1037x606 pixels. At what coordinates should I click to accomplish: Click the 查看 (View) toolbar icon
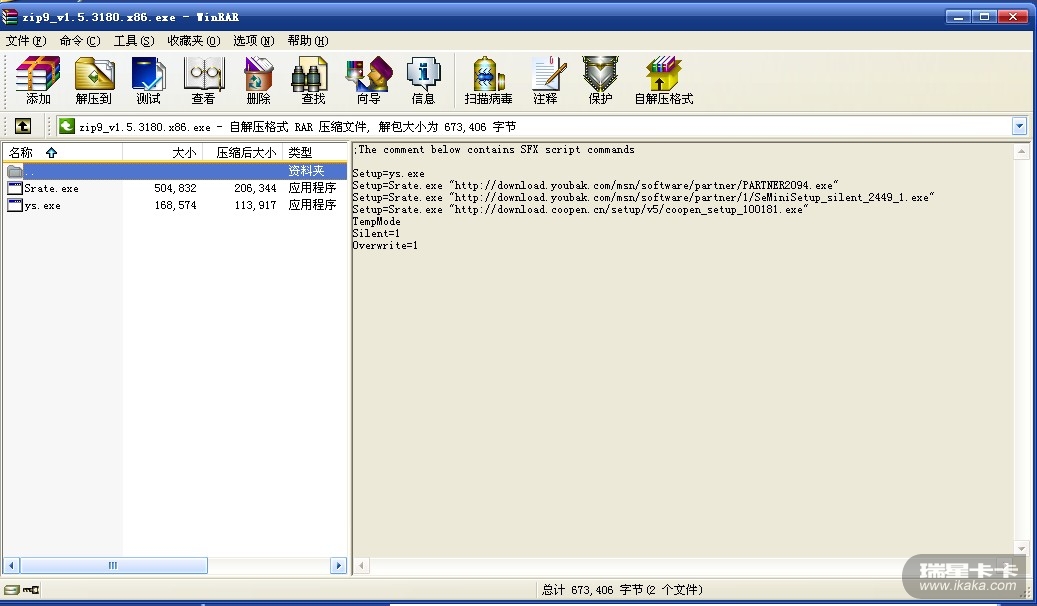(204, 80)
